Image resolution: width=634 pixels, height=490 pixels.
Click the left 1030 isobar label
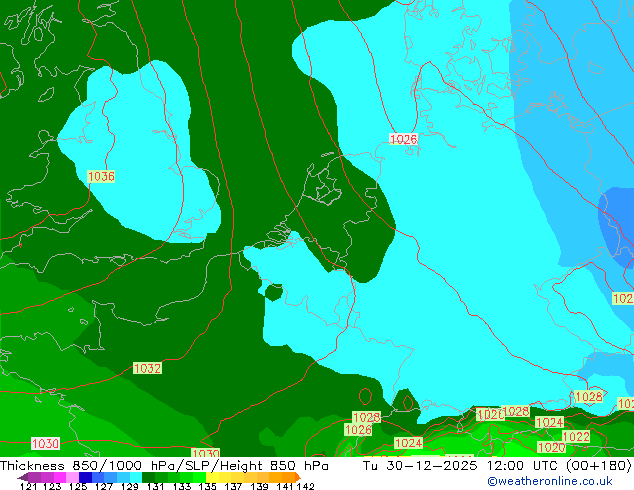(x=46, y=444)
